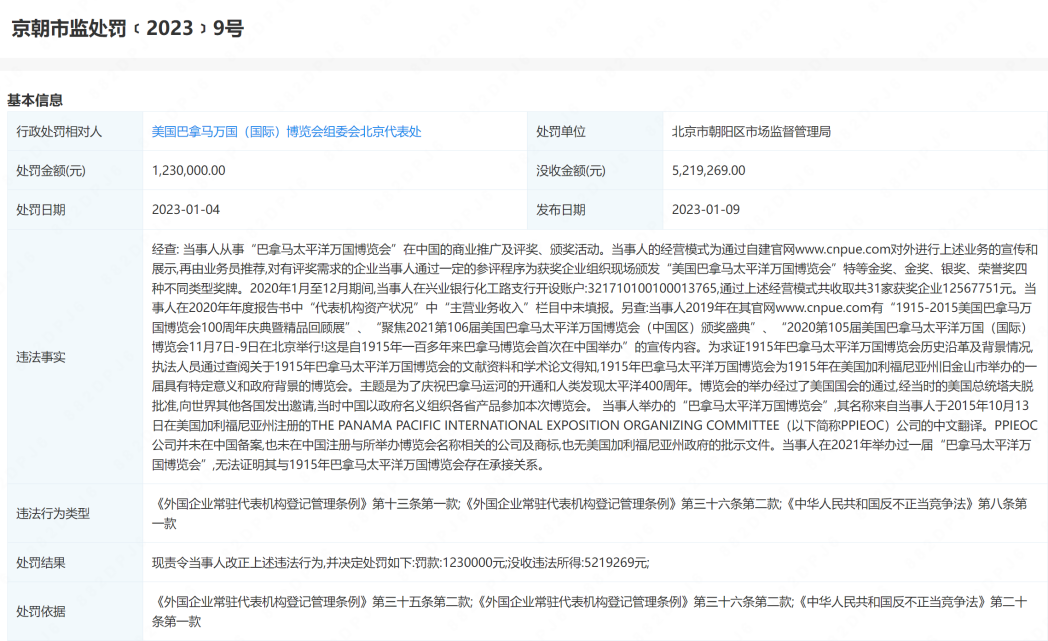The image size is (1048, 641).
Task: Click the publish date 2023-01-09
Action: pos(705,210)
